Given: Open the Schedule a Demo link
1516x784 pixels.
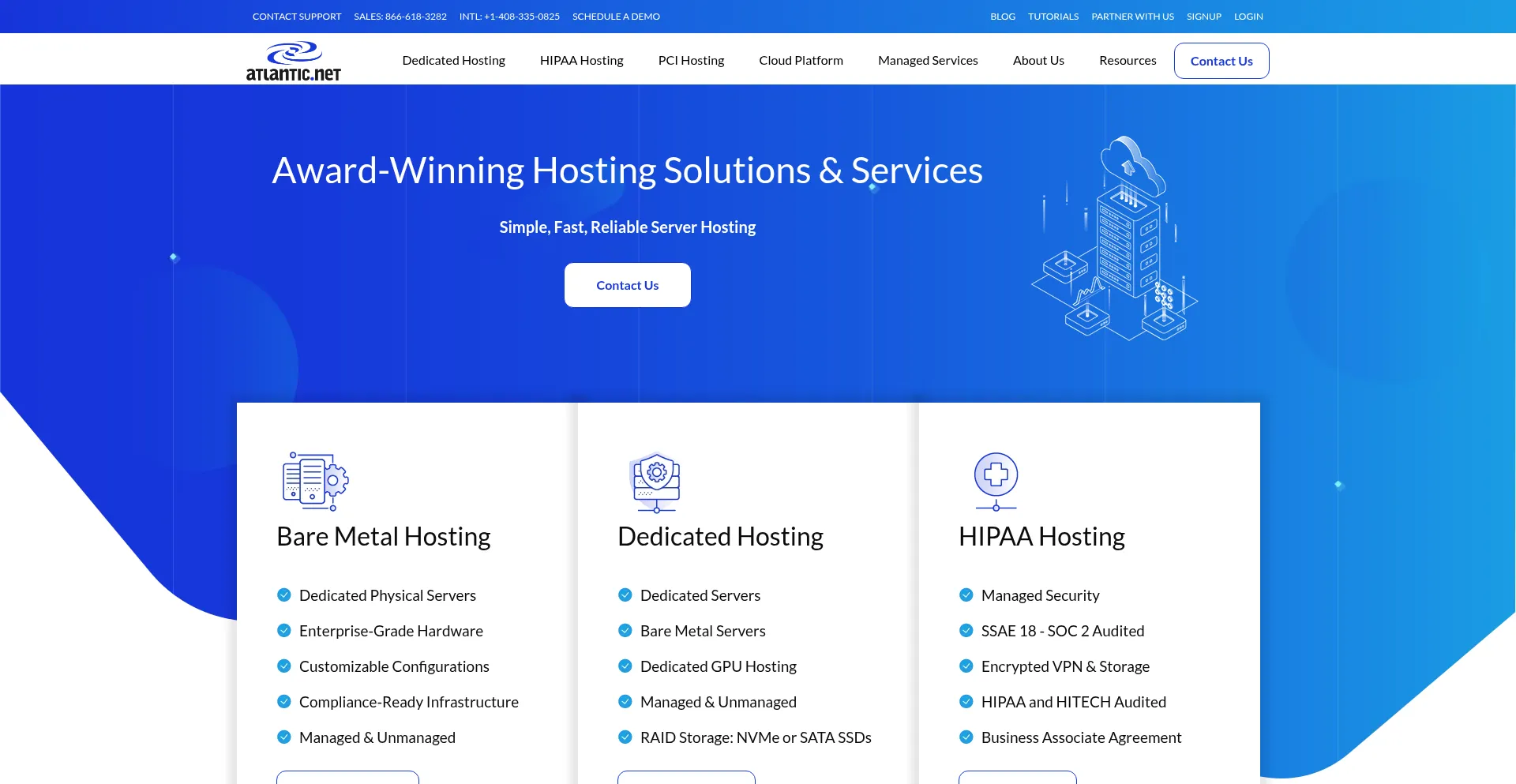Looking at the screenshot, I should 616,17.
